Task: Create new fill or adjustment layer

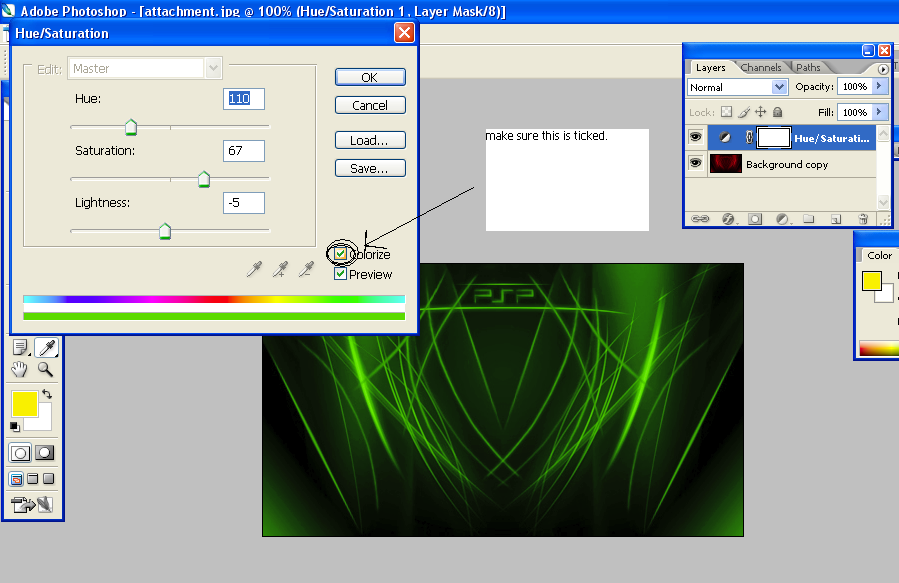Action: [x=782, y=219]
